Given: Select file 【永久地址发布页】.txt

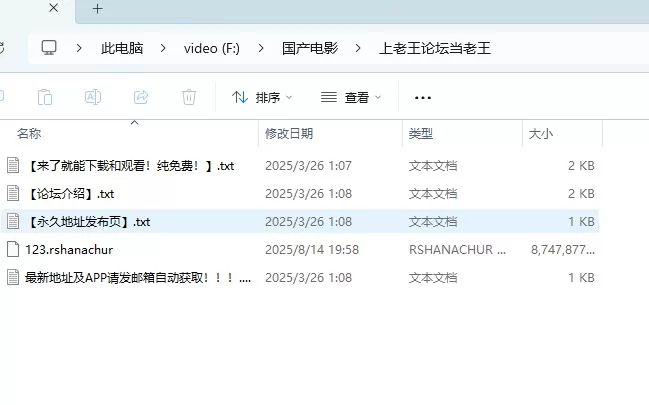Looking at the screenshot, I should 87,222.
